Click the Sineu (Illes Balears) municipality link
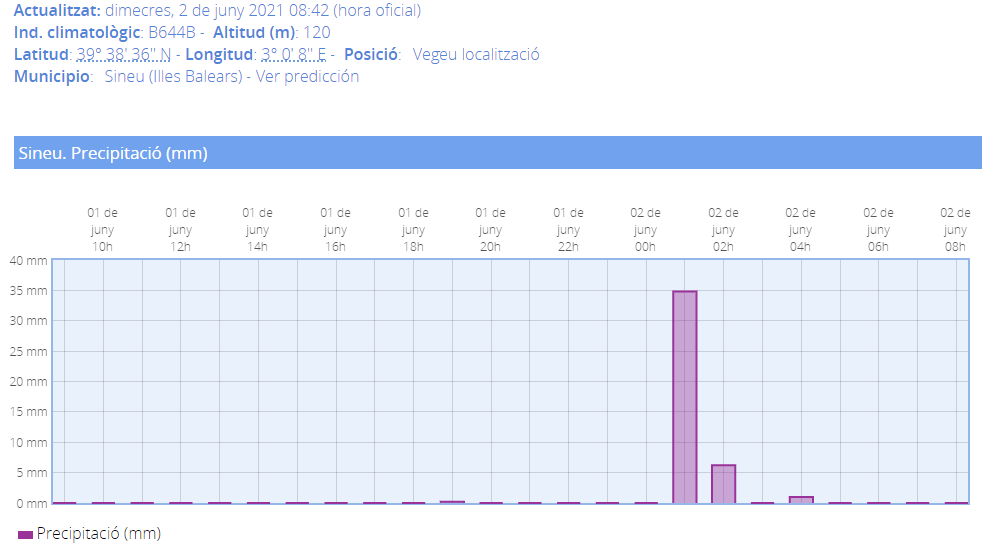The width and height of the screenshot is (989, 550). 173,76
